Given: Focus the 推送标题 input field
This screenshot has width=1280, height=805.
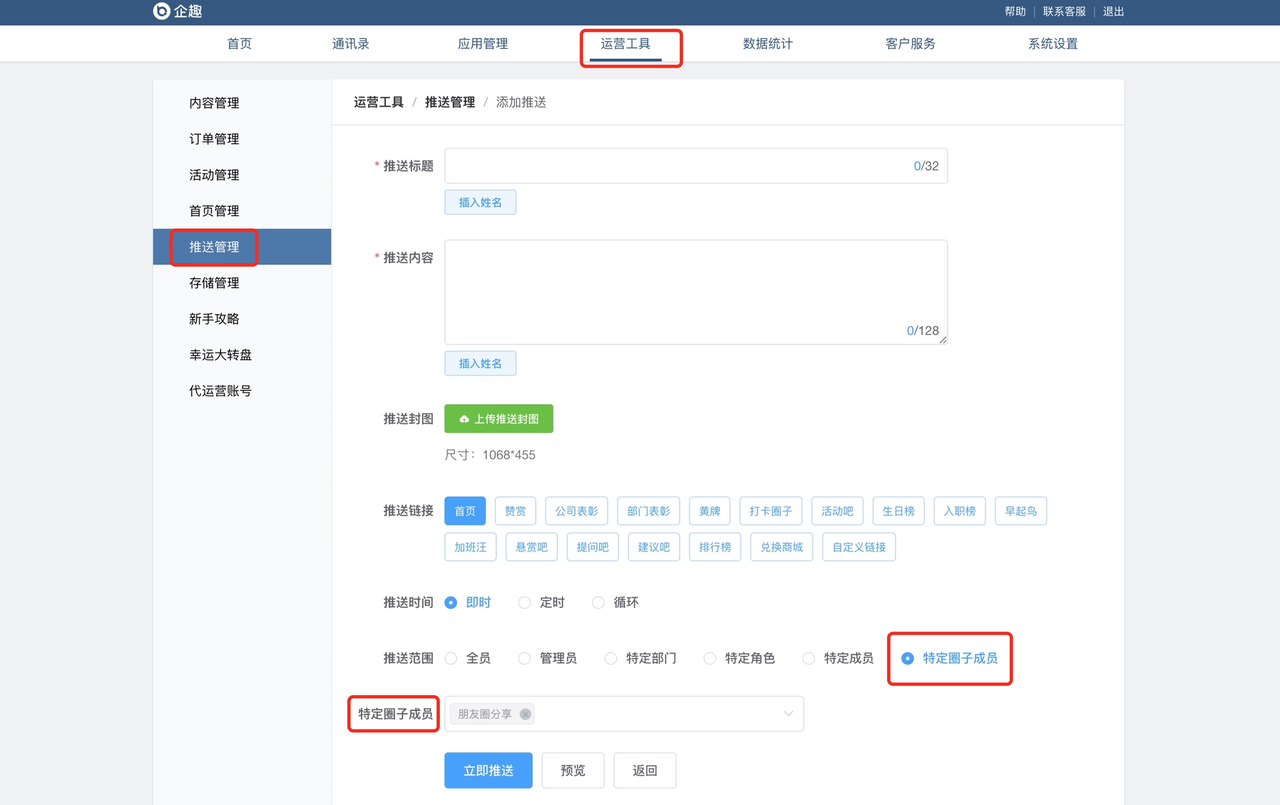Looking at the screenshot, I should (x=696, y=166).
